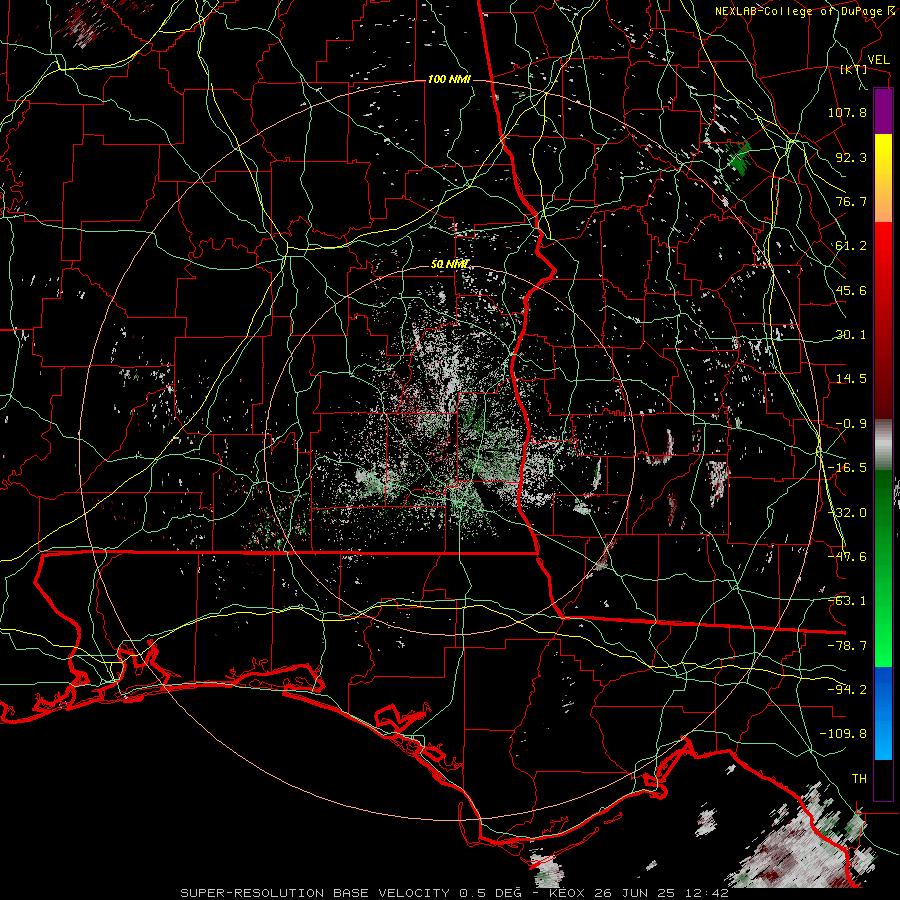The width and height of the screenshot is (900, 900).
Task: Select the -94.2 scale value
Action: (847, 690)
